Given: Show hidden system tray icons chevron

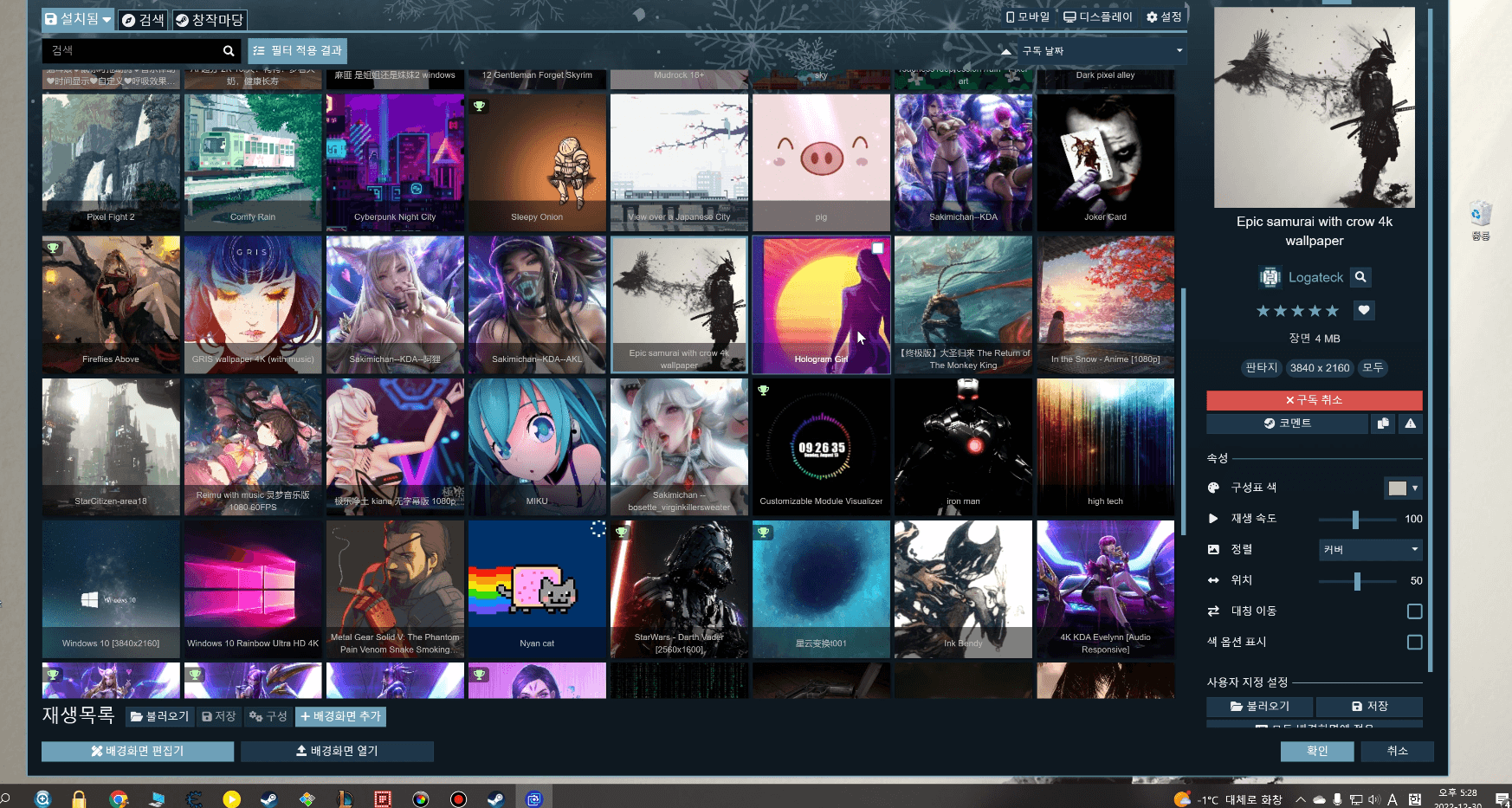Looking at the screenshot, I should pos(1301,799).
